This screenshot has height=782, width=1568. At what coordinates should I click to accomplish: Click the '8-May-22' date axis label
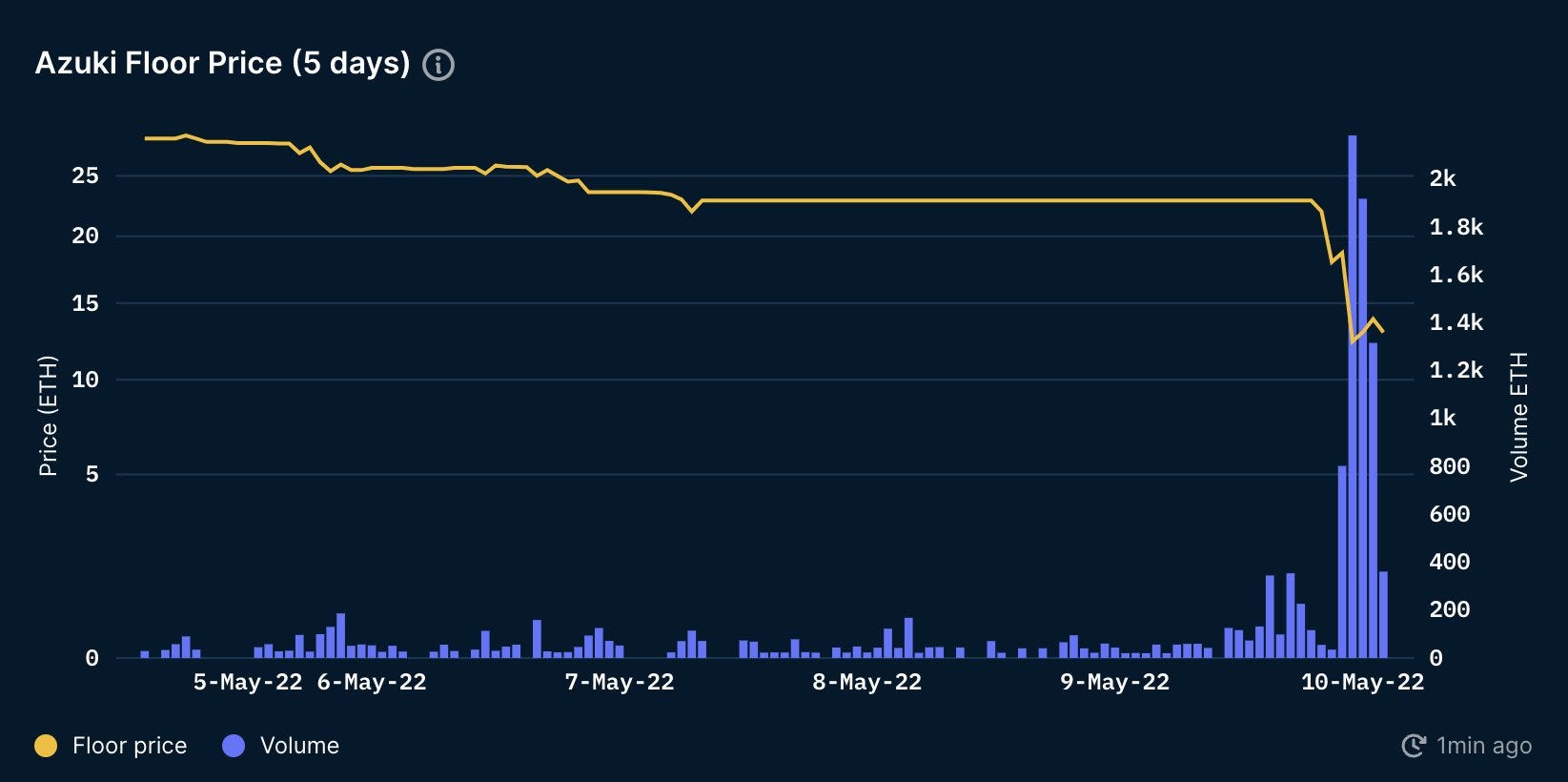click(867, 682)
